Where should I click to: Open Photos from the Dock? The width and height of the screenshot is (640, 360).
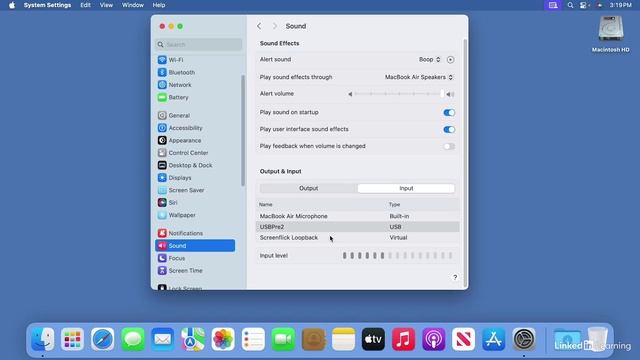coord(223,339)
